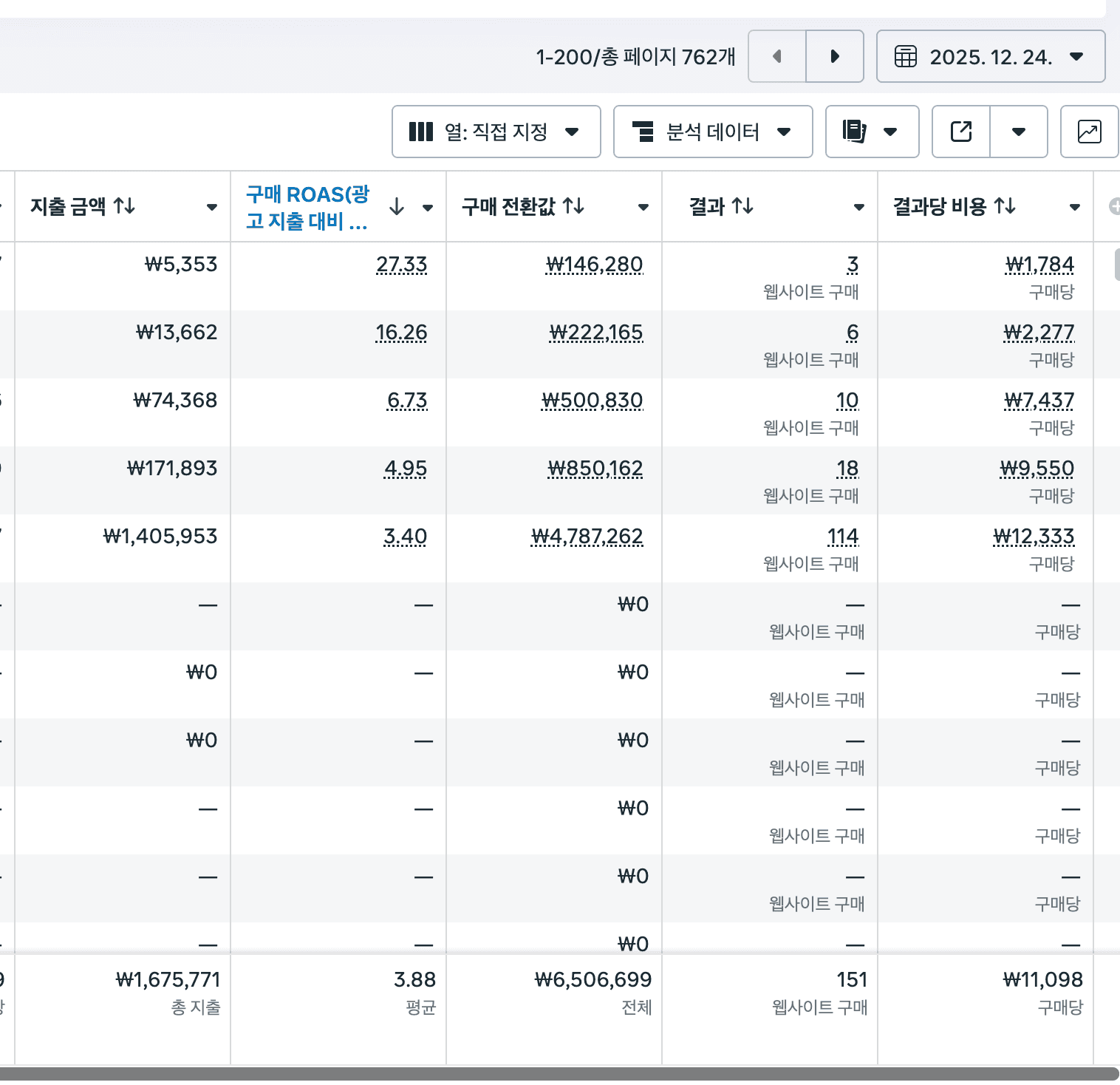Click conversion value ₩146,280

(x=595, y=265)
